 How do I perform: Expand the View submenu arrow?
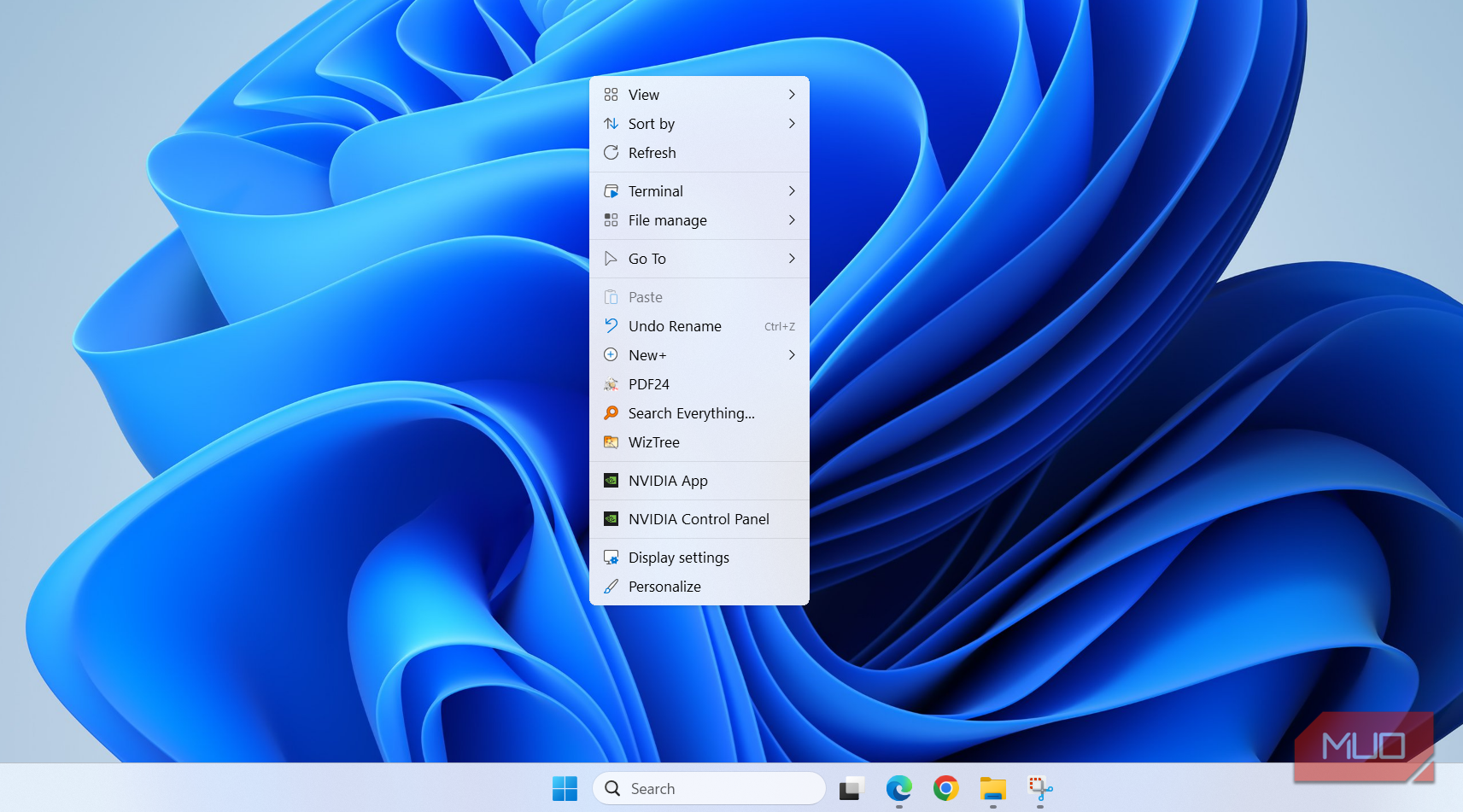click(x=792, y=95)
